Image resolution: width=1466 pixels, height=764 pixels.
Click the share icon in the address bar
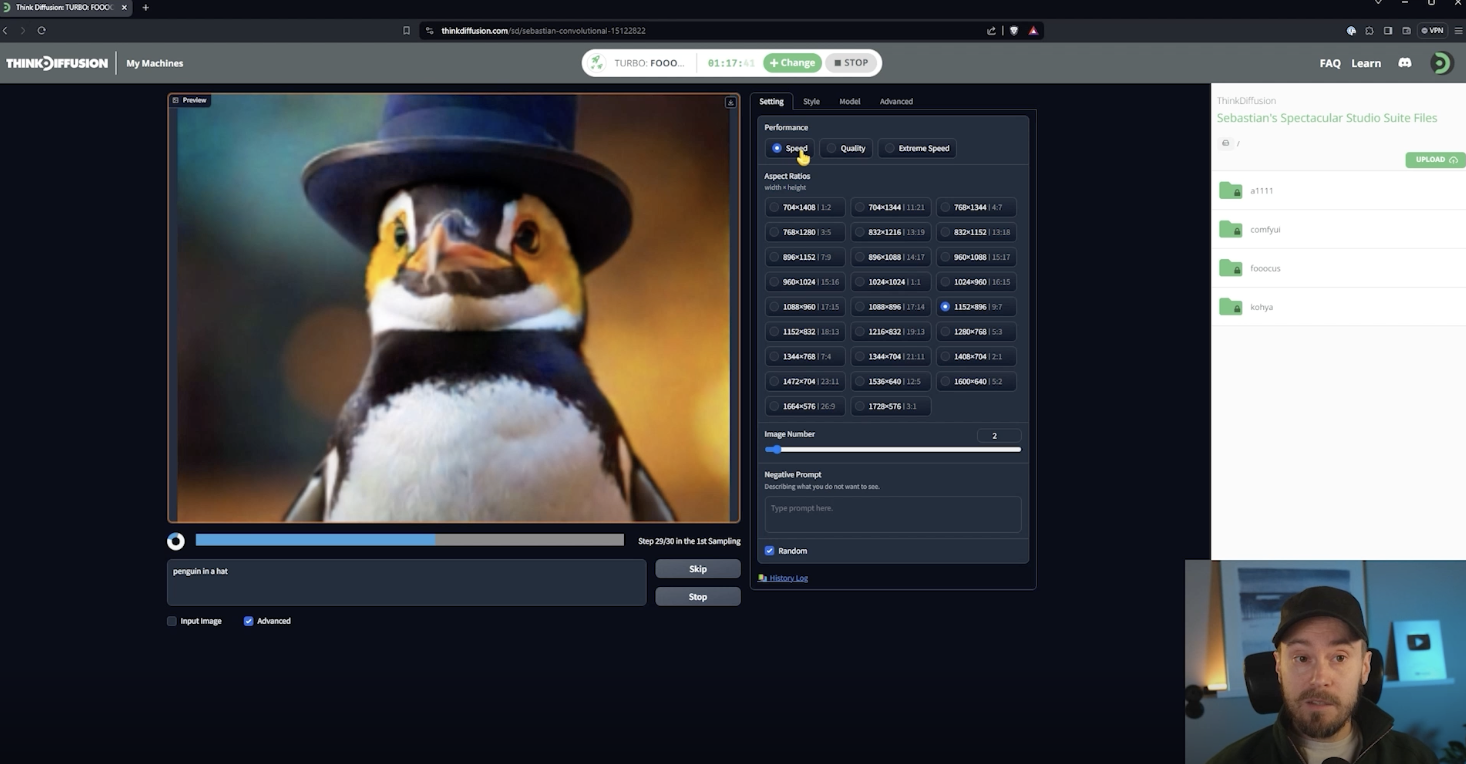pyautogui.click(x=991, y=31)
